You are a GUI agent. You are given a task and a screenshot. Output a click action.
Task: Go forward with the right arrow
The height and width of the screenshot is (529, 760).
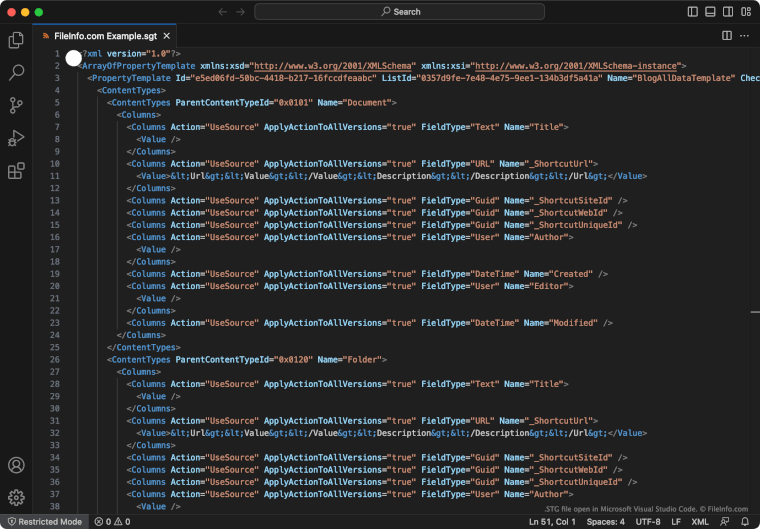coord(240,12)
